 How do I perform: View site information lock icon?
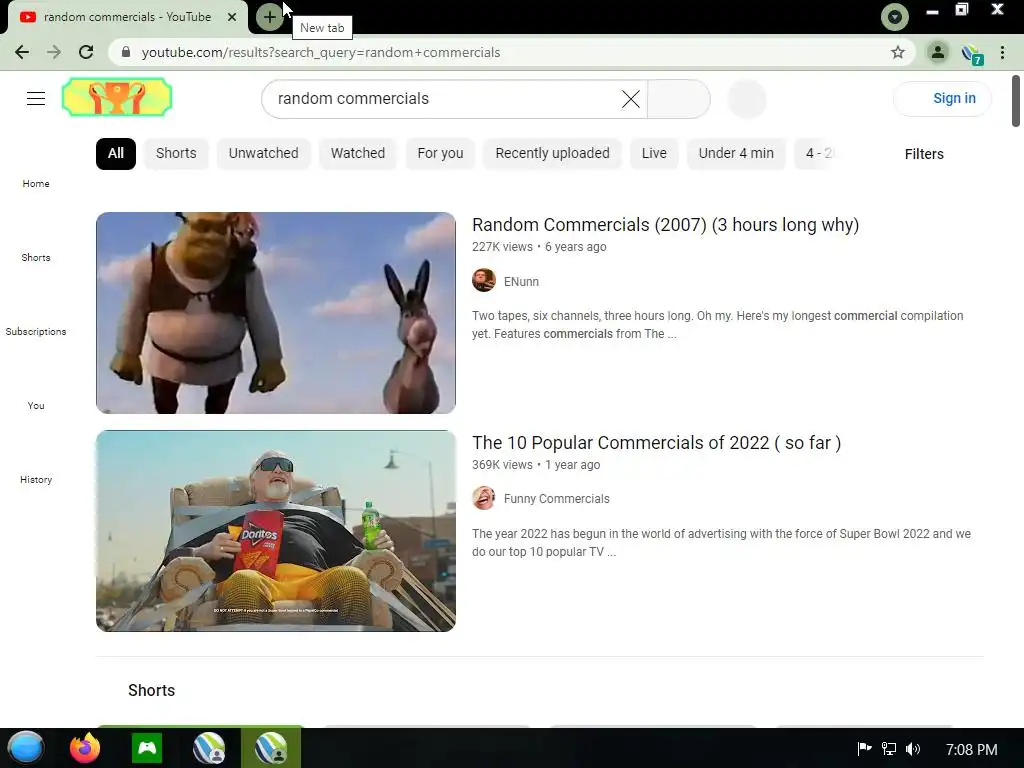coord(126,52)
